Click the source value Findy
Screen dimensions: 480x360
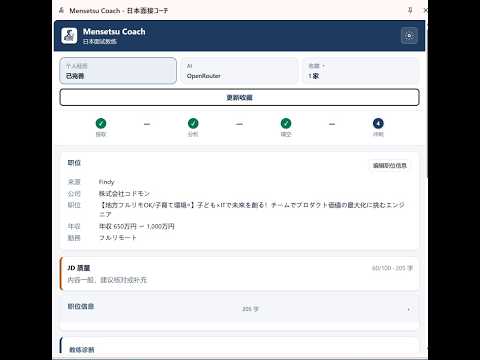tap(106, 182)
